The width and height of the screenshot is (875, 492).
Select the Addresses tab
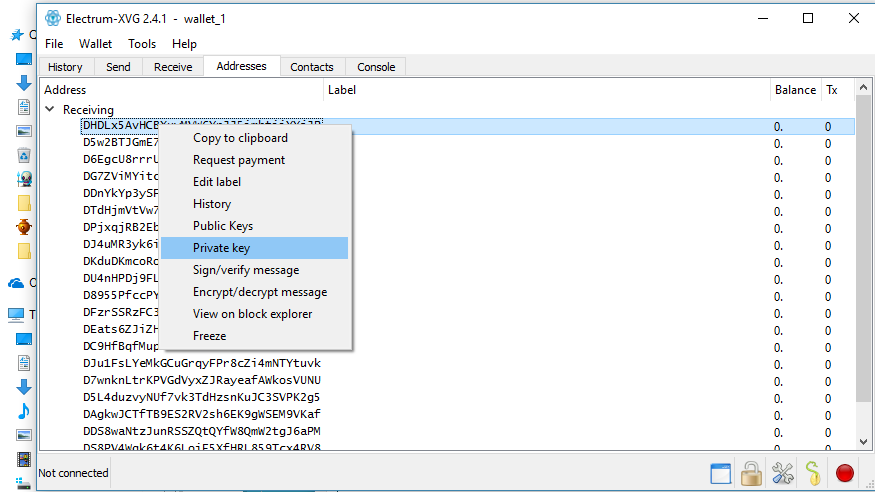(242, 66)
